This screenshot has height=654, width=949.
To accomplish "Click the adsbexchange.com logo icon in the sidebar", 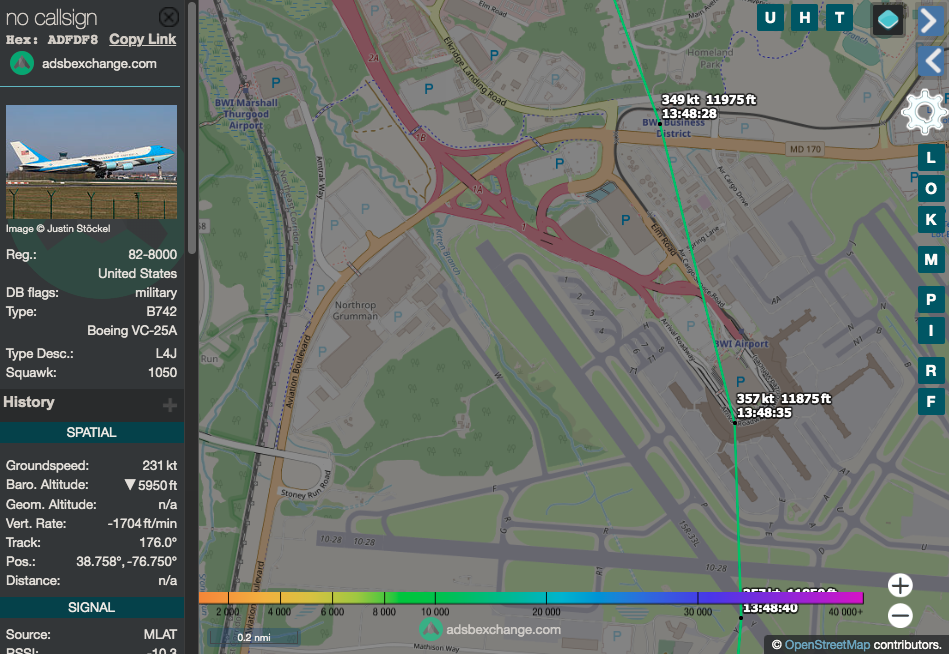I will (x=22, y=64).
